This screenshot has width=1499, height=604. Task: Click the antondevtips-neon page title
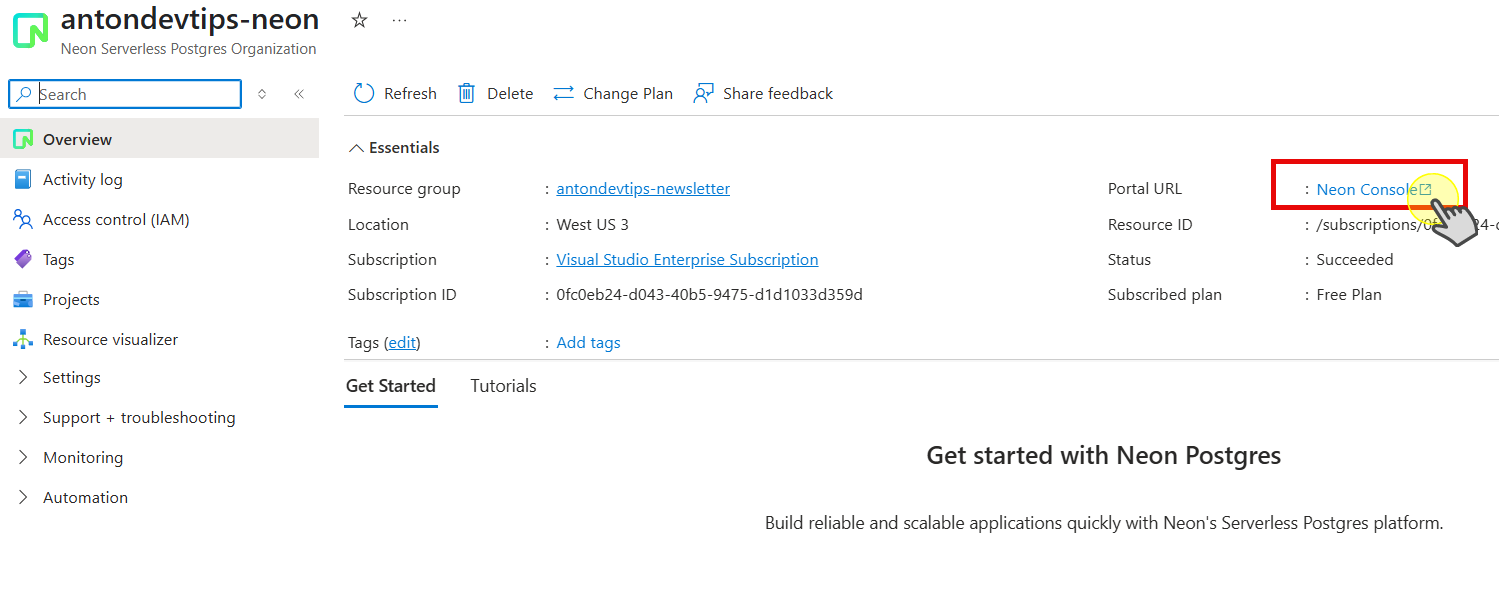[190, 19]
